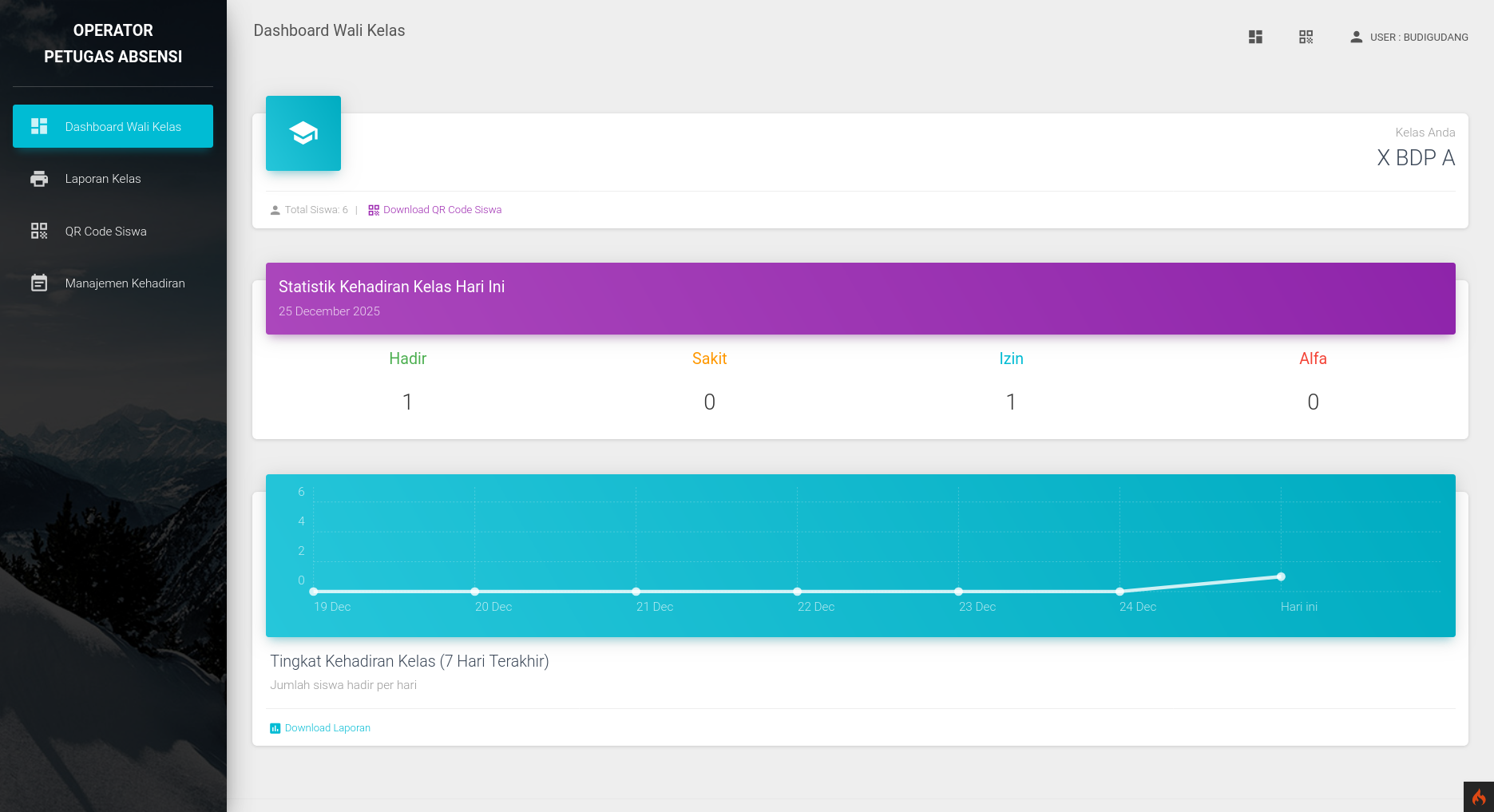
Task: Click the 19 Dec chart data point
Action: pos(314,592)
